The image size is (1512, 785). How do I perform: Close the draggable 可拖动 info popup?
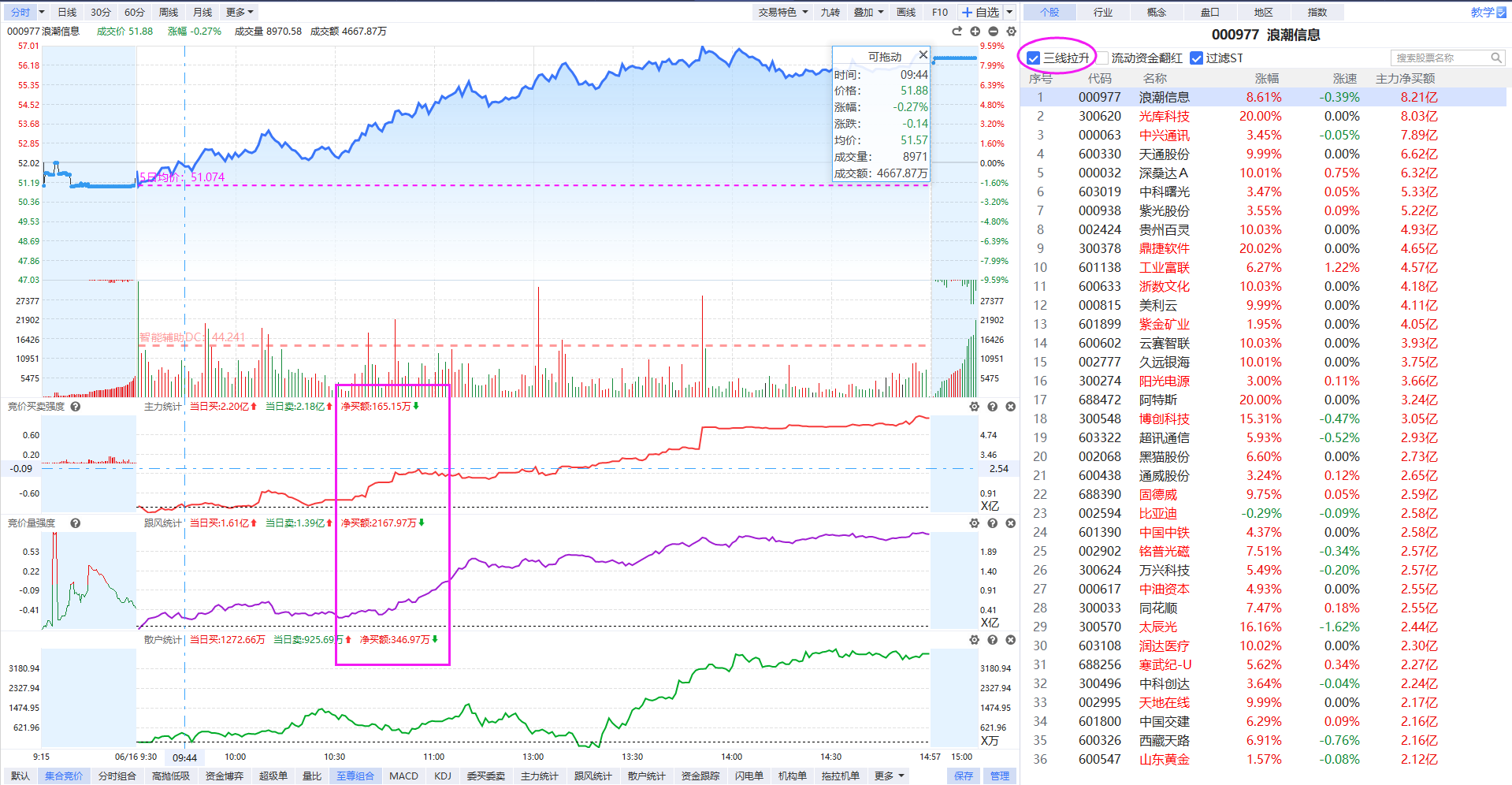point(923,55)
